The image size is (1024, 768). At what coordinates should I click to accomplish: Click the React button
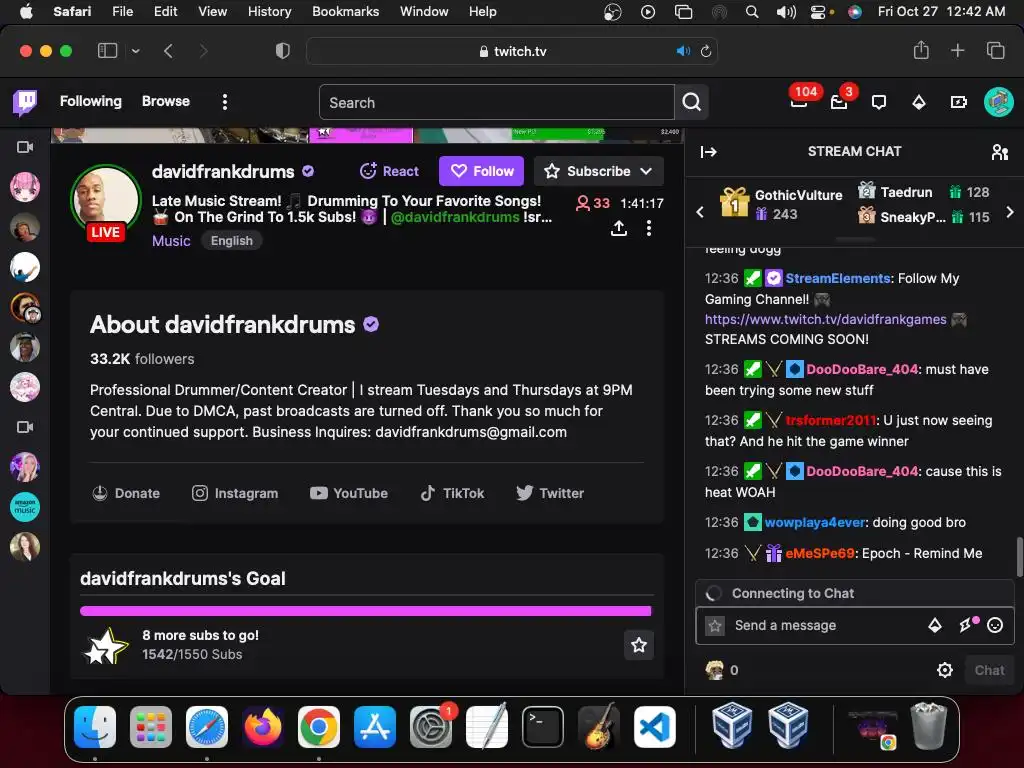[389, 171]
